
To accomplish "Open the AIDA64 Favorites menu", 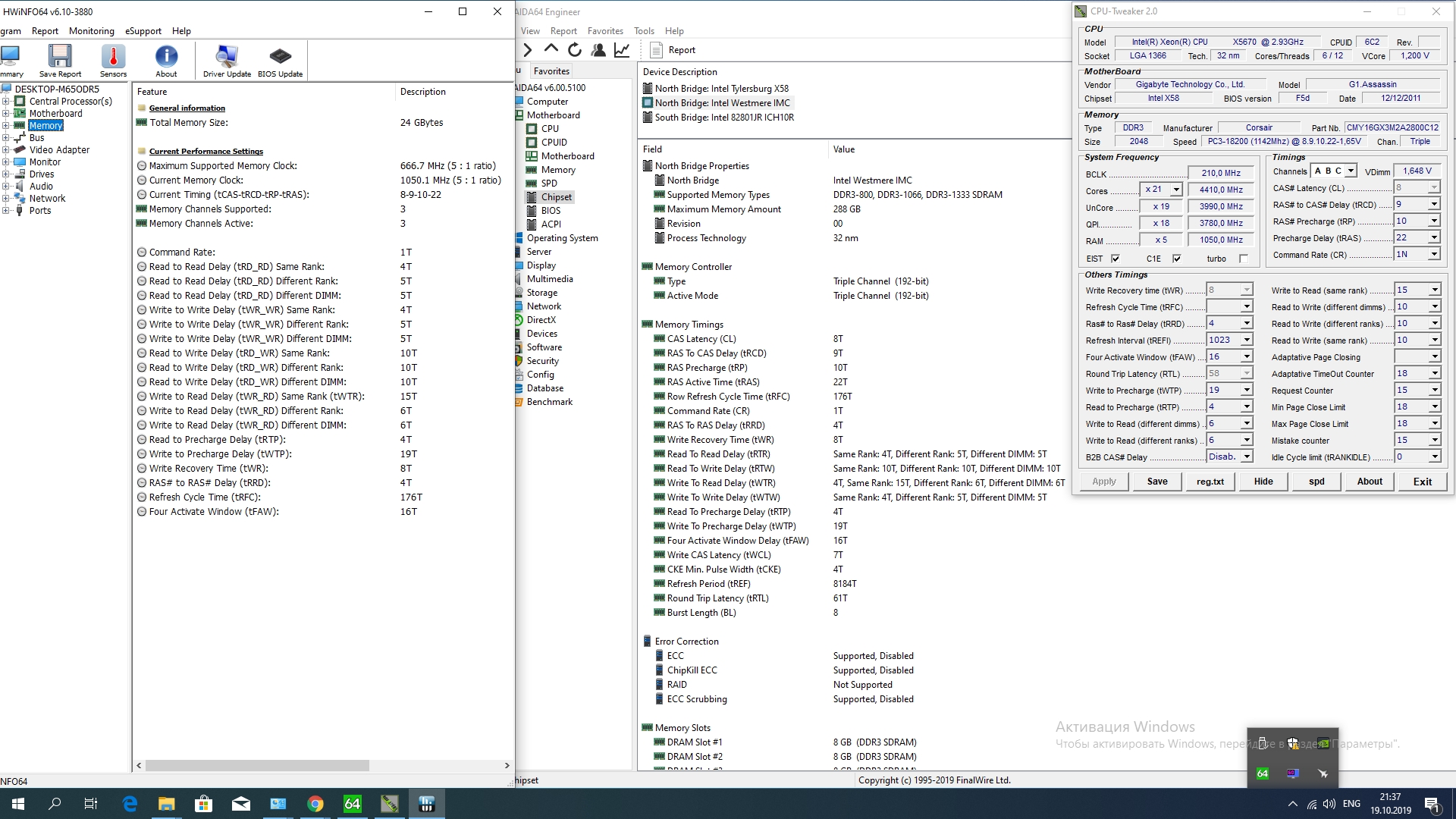I will [604, 31].
